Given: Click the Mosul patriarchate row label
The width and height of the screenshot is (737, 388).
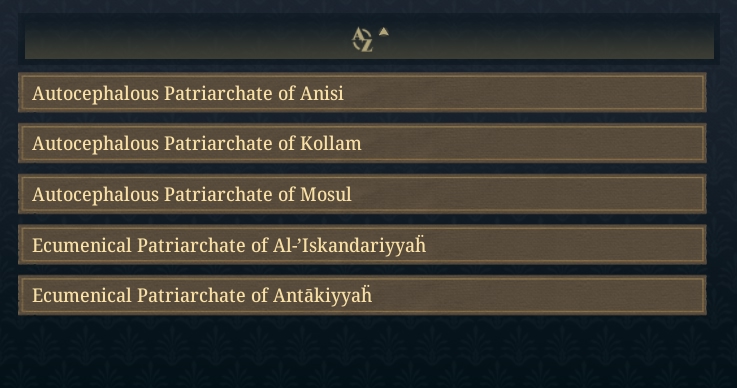Looking at the screenshot, I should [192, 194].
